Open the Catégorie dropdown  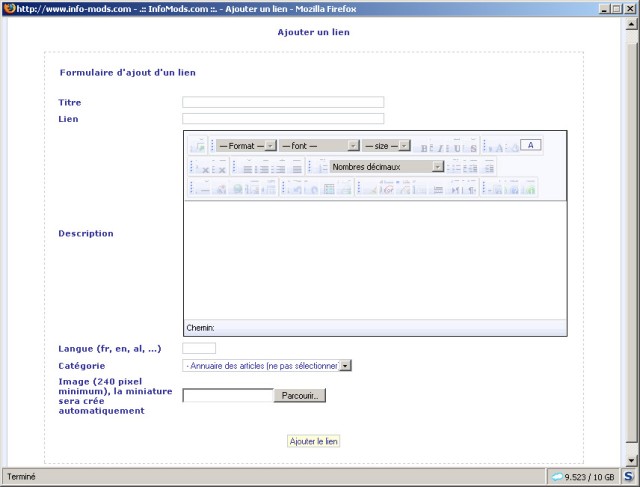click(267, 365)
